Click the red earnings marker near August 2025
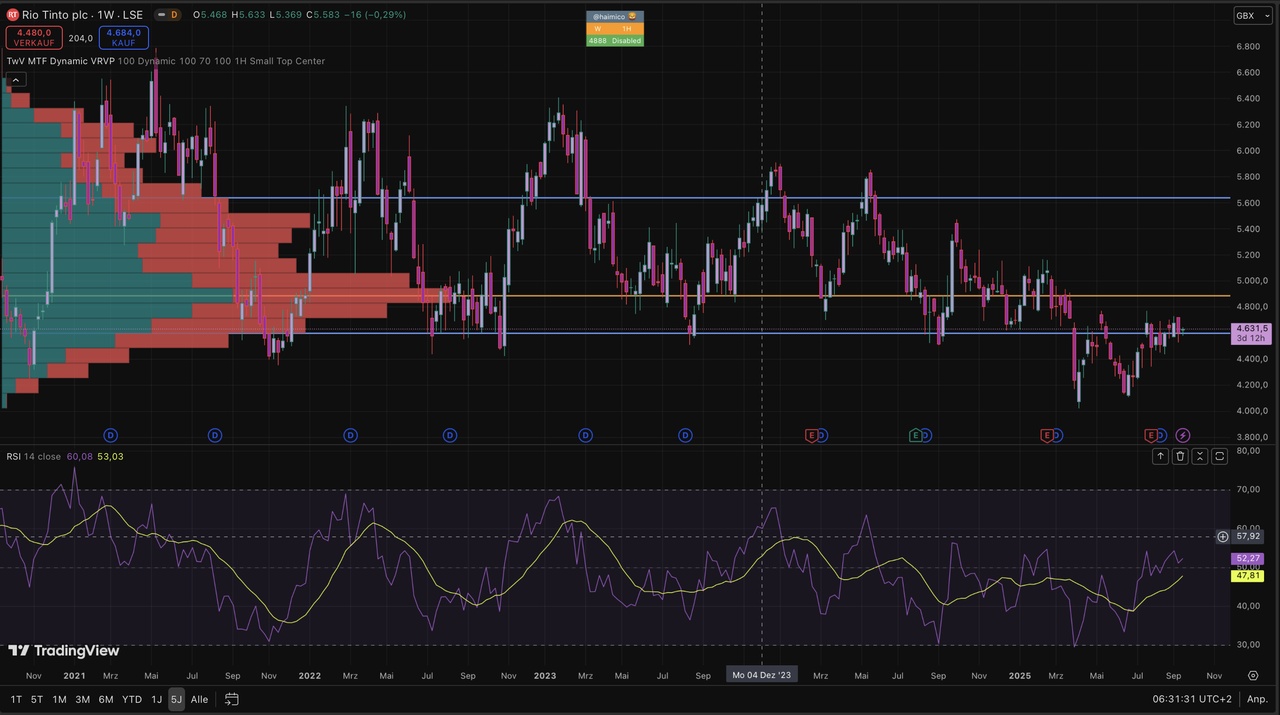This screenshot has height=715, width=1280. click(1150, 435)
